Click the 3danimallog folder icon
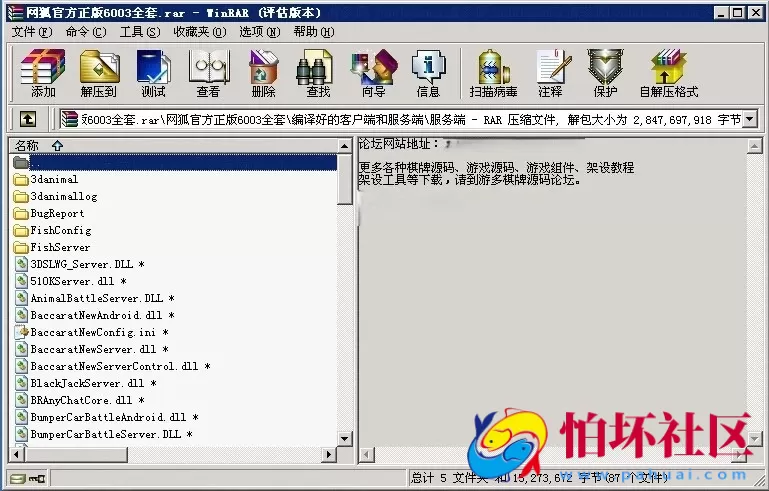The height and width of the screenshot is (491, 769). (21, 197)
